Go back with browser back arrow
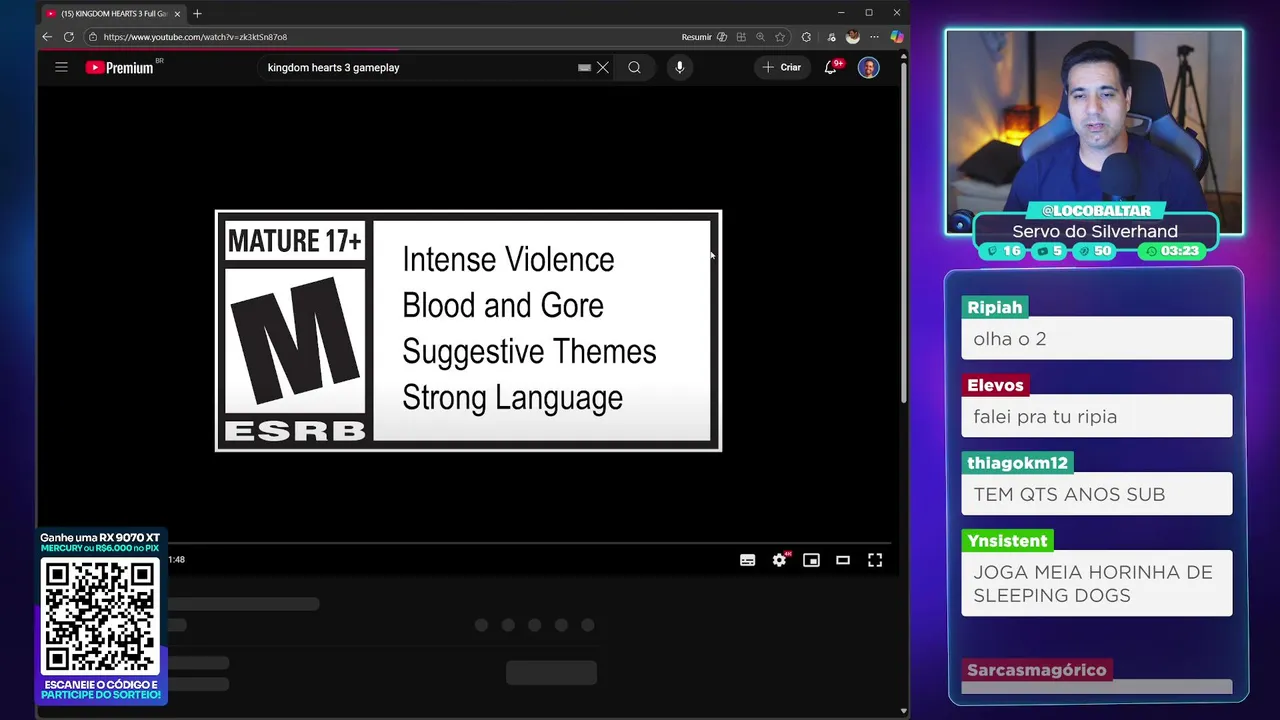1280x720 pixels. pos(47,37)
